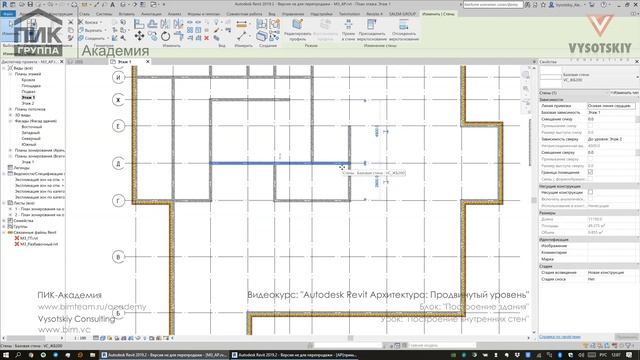The height and width of the screenshot is (360, 640).
Task: Select Кровля floor plan in browser
Action: point(28,80)
